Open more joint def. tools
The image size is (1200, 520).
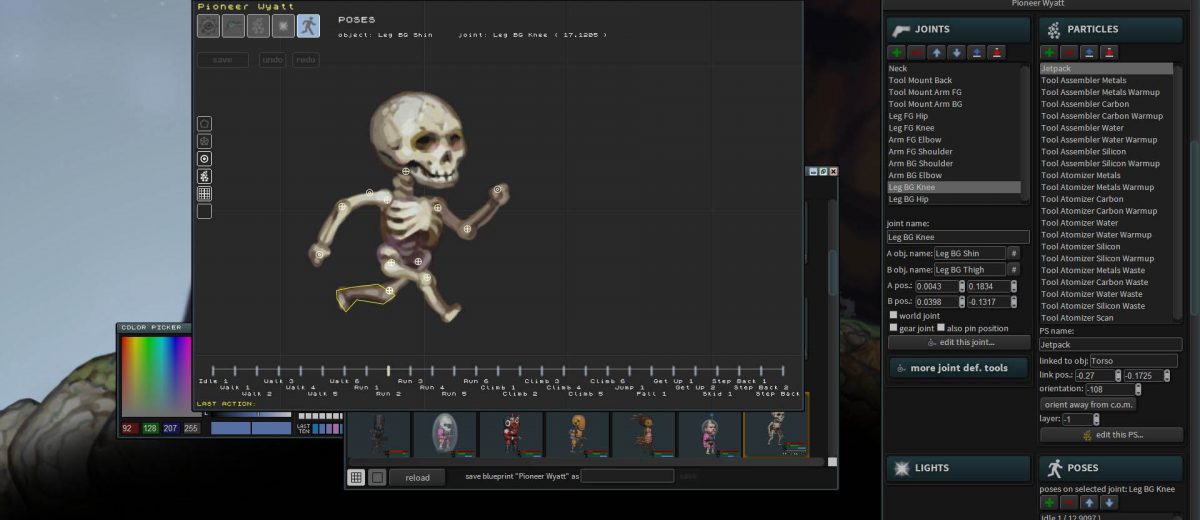click(959, 368)
